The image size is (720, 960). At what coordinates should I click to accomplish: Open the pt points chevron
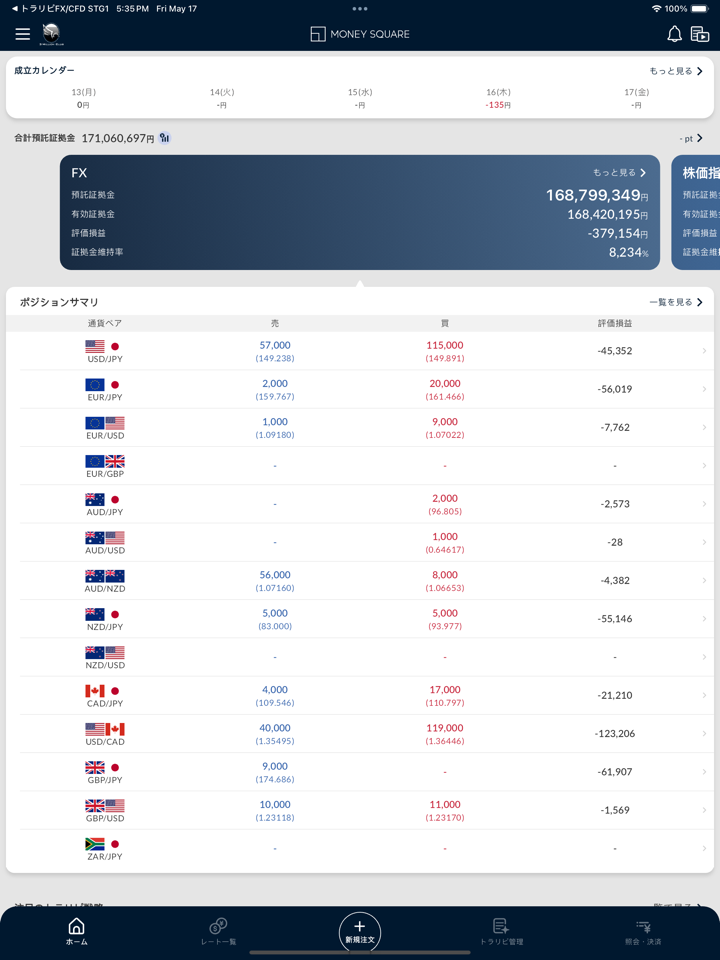pyautogui.click(x=692, y=138)
